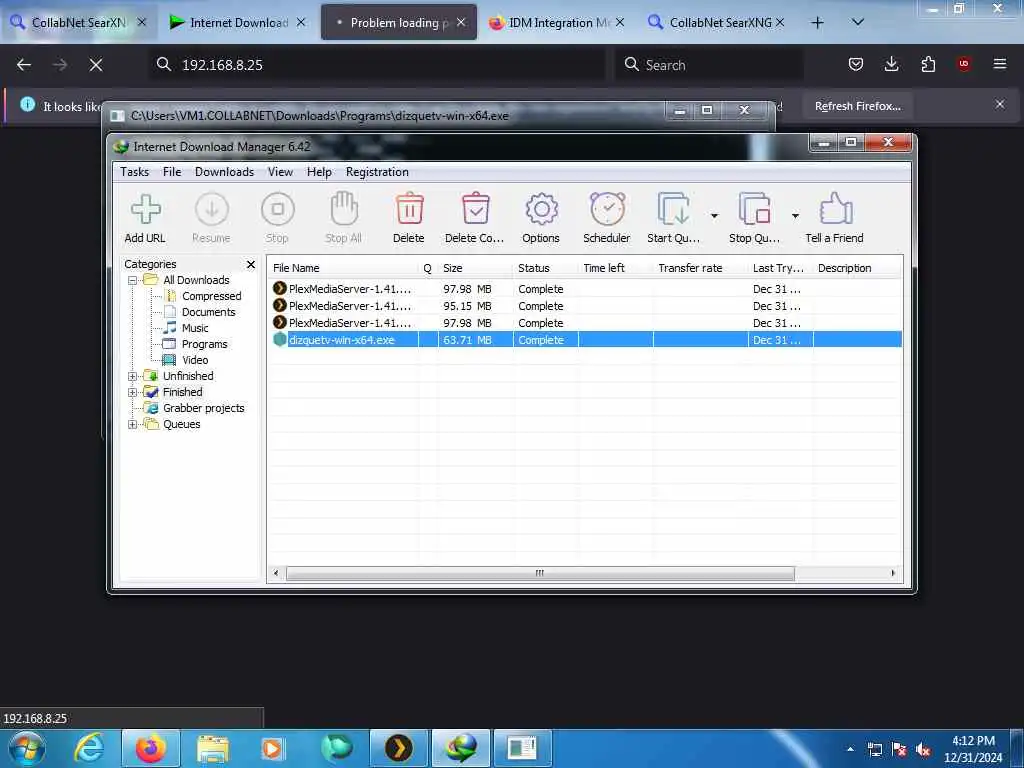Open the list all tabs chevron

858,23
